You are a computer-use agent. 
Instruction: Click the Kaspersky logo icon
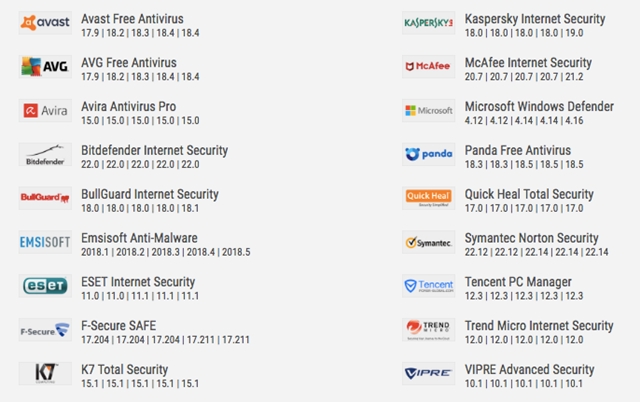point(429,23)
